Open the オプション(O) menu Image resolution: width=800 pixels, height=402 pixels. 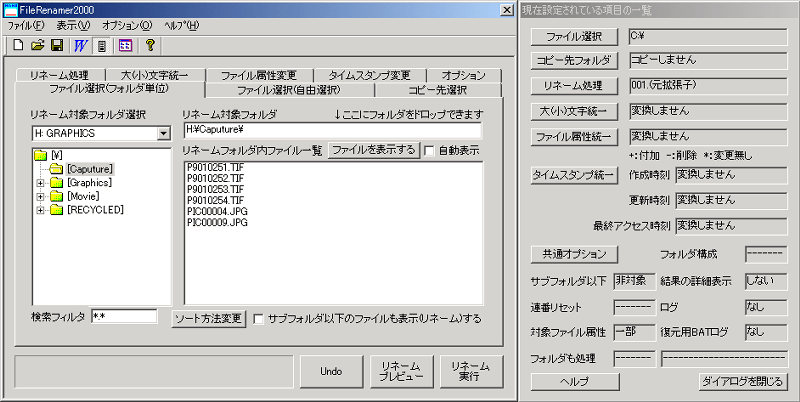127,26
